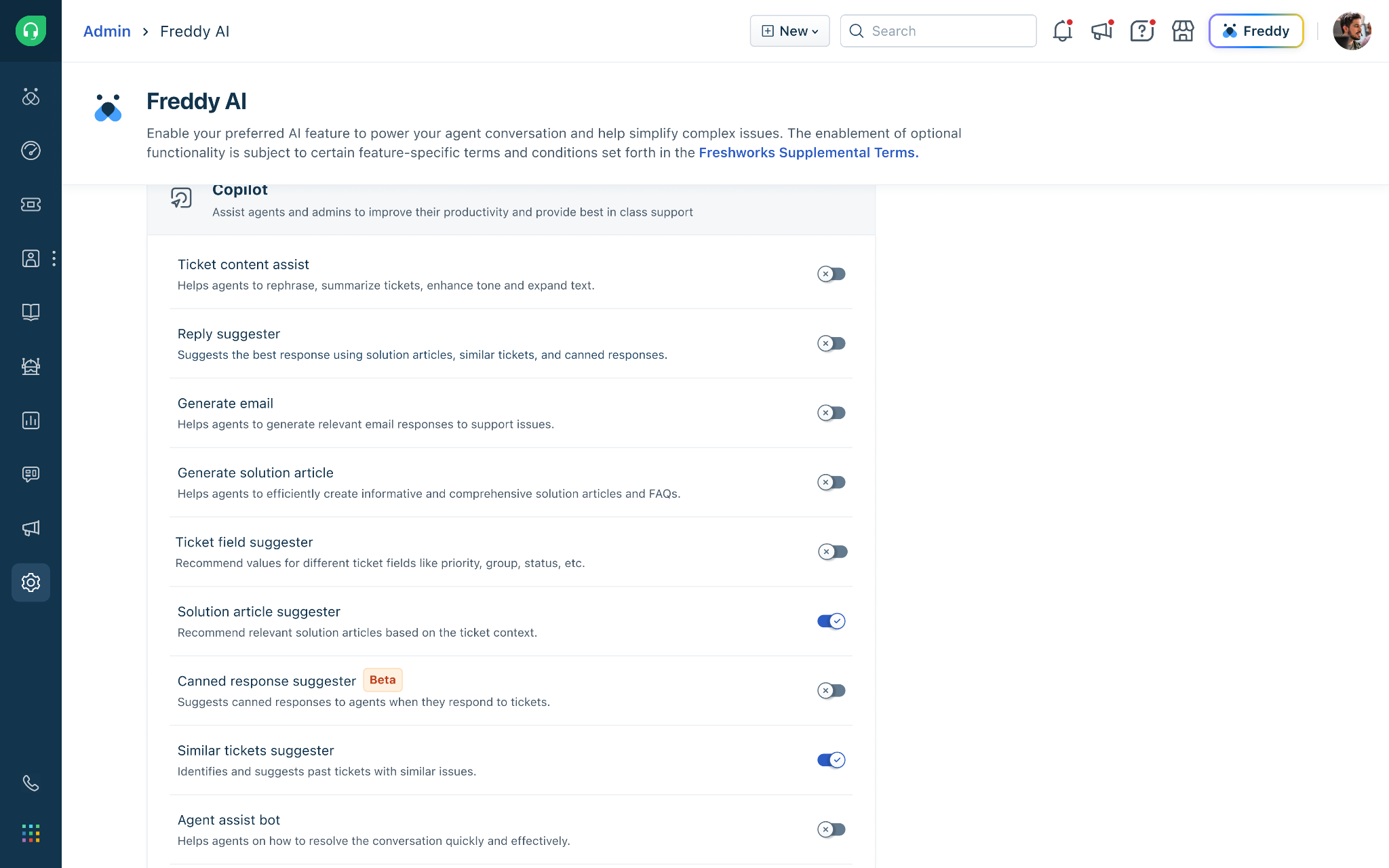Open Solutions book icon in sidebar
1389x868 pixels.
31,312
